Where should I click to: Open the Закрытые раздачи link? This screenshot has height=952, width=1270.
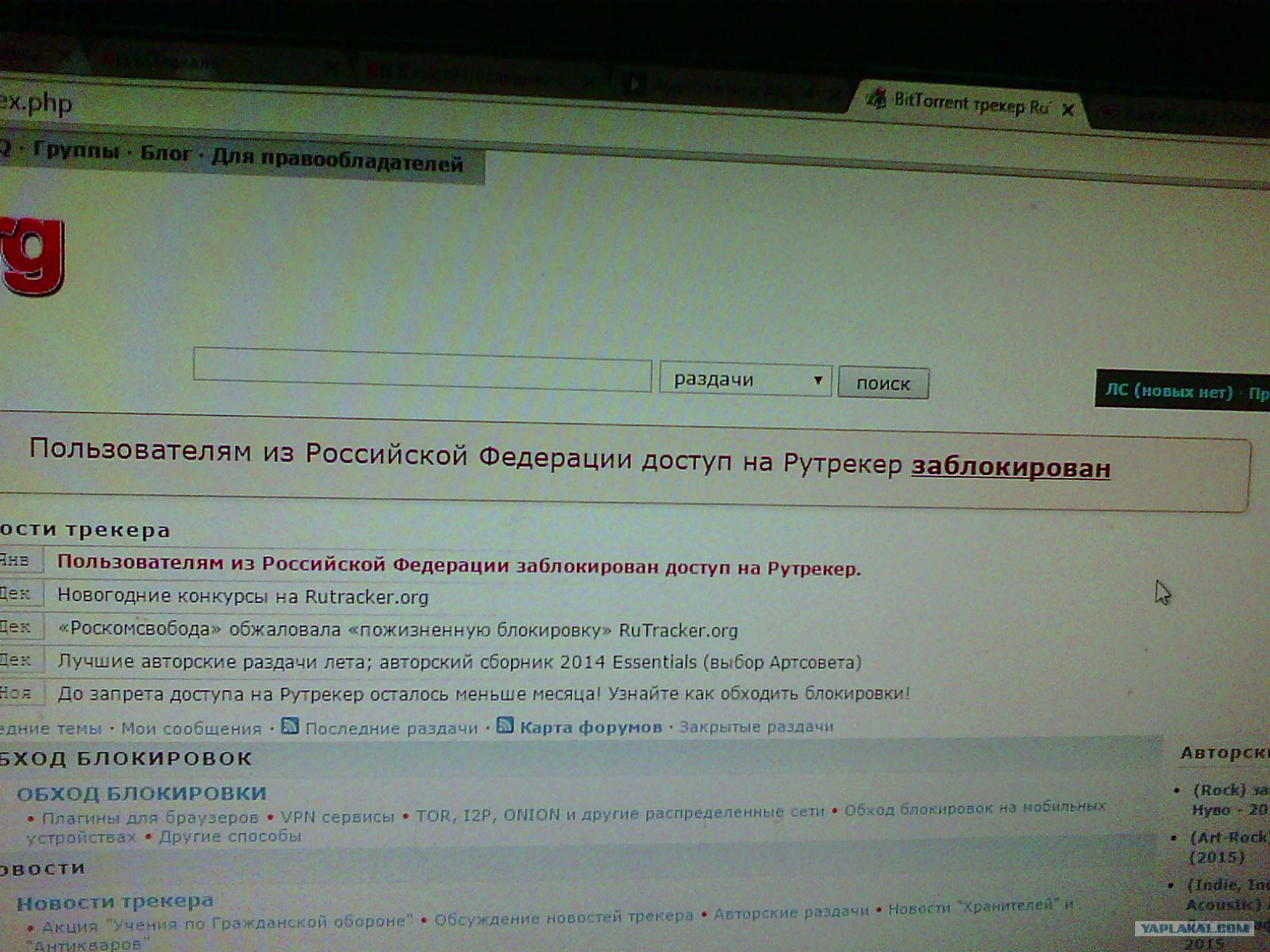tap(756, 726)
